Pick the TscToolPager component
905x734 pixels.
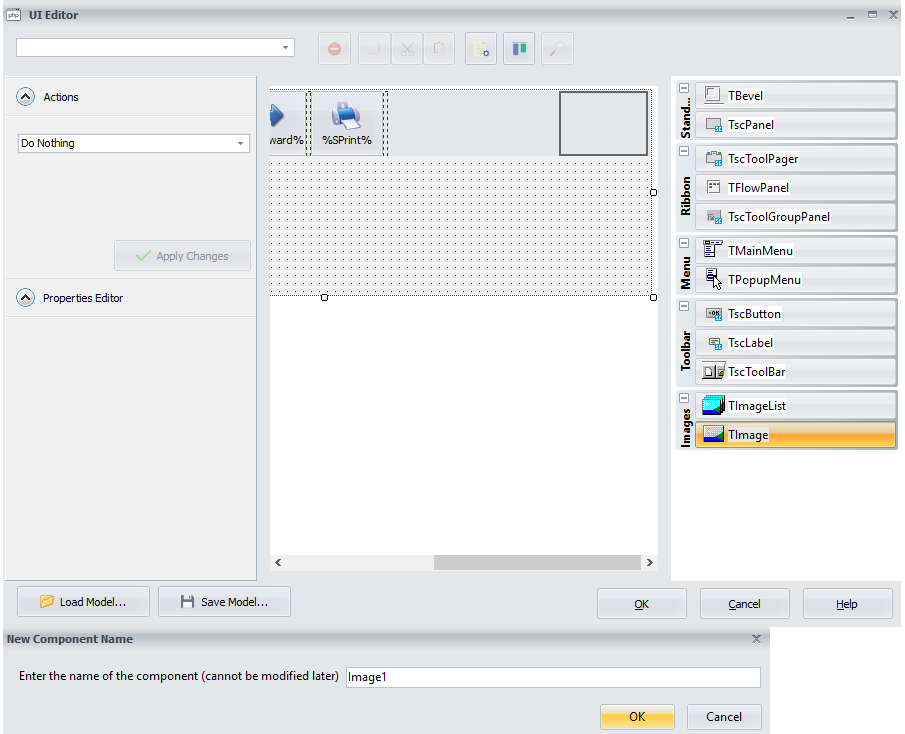[795, 159]
